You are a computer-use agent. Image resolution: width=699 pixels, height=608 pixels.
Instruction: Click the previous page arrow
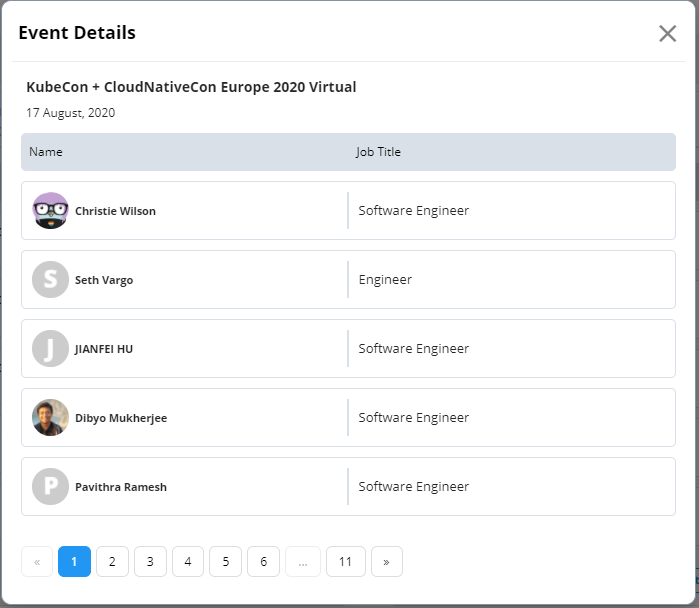[37, 562]
